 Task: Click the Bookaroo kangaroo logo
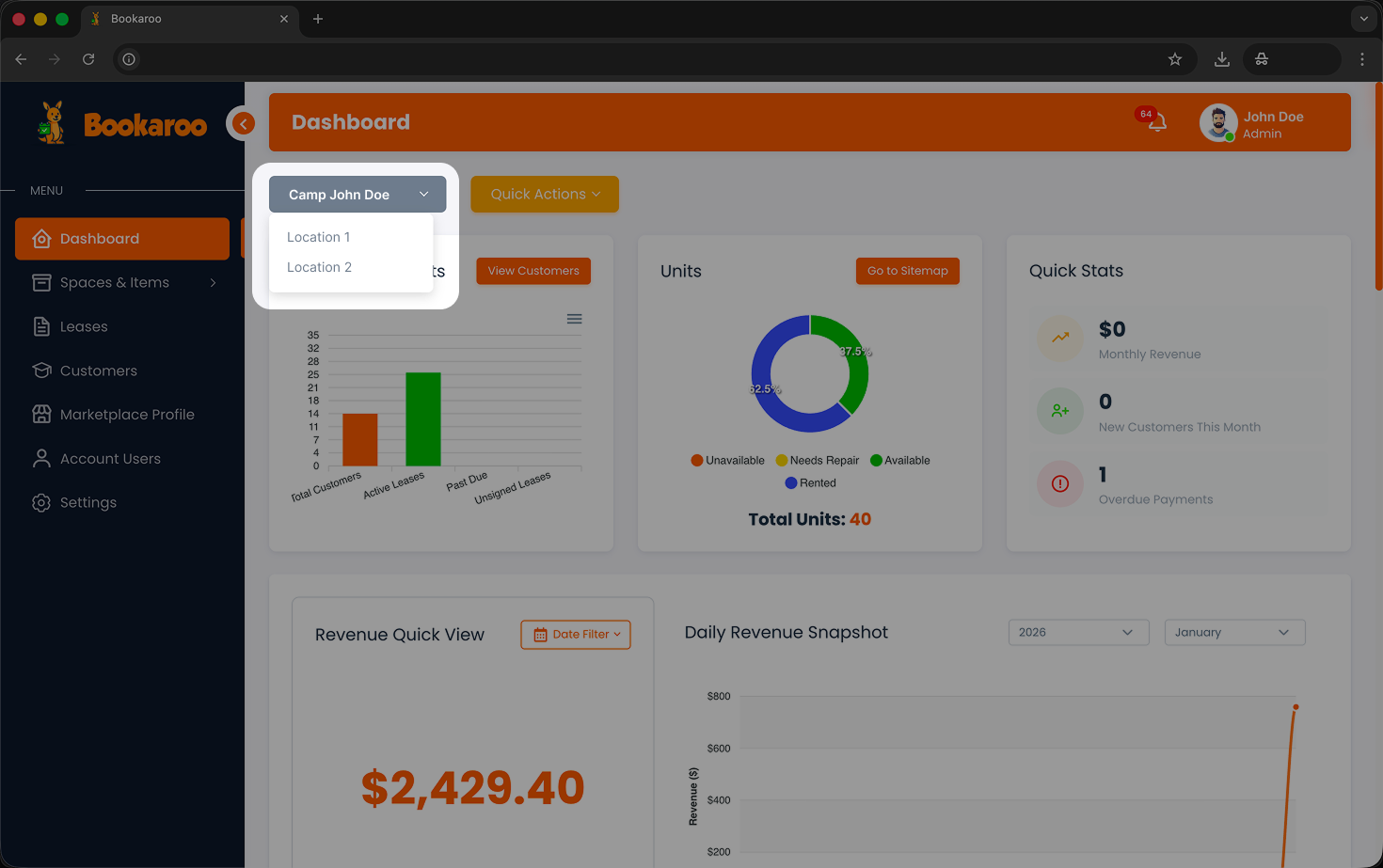(52, 123)
